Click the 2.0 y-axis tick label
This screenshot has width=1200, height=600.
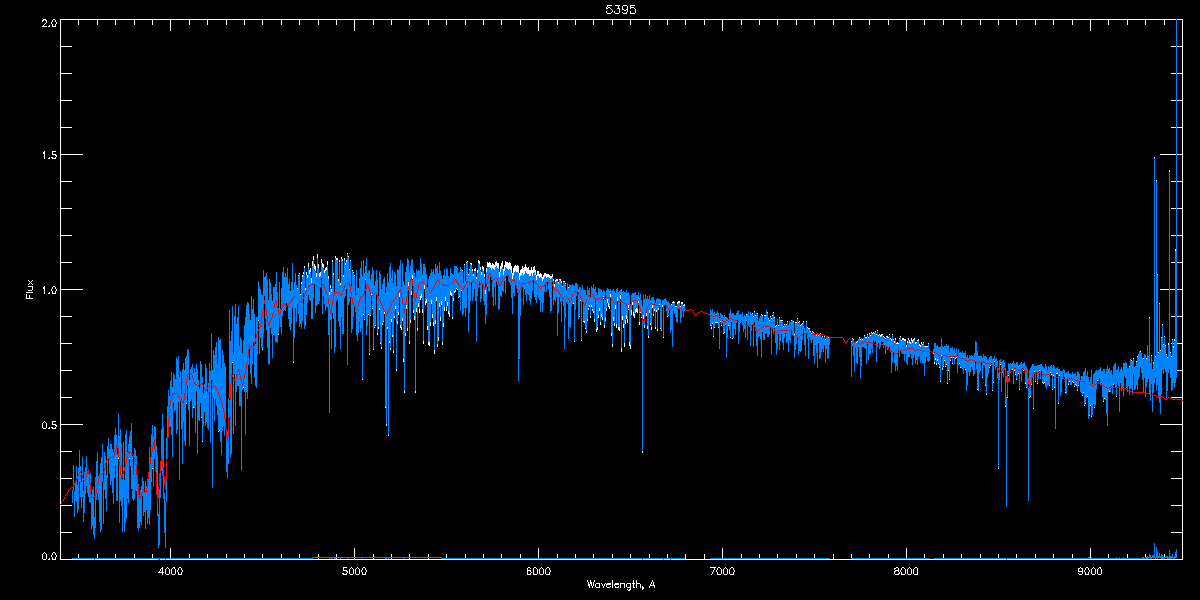pyautogui.click(x=47, y=22)
